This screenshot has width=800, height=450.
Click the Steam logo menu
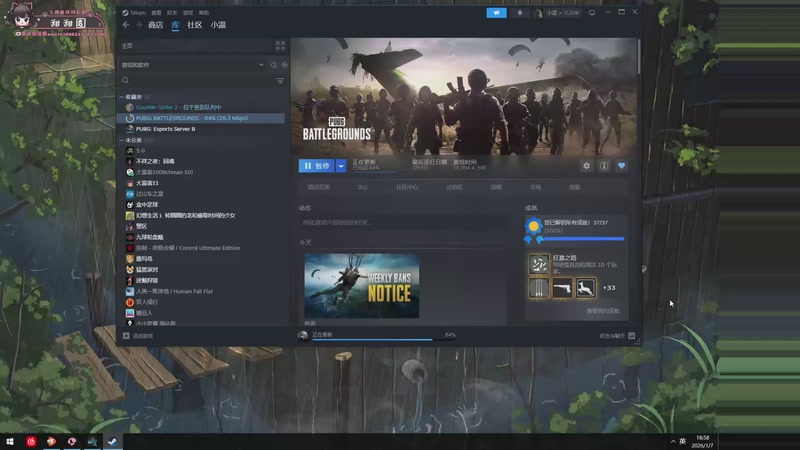(134, 13)
